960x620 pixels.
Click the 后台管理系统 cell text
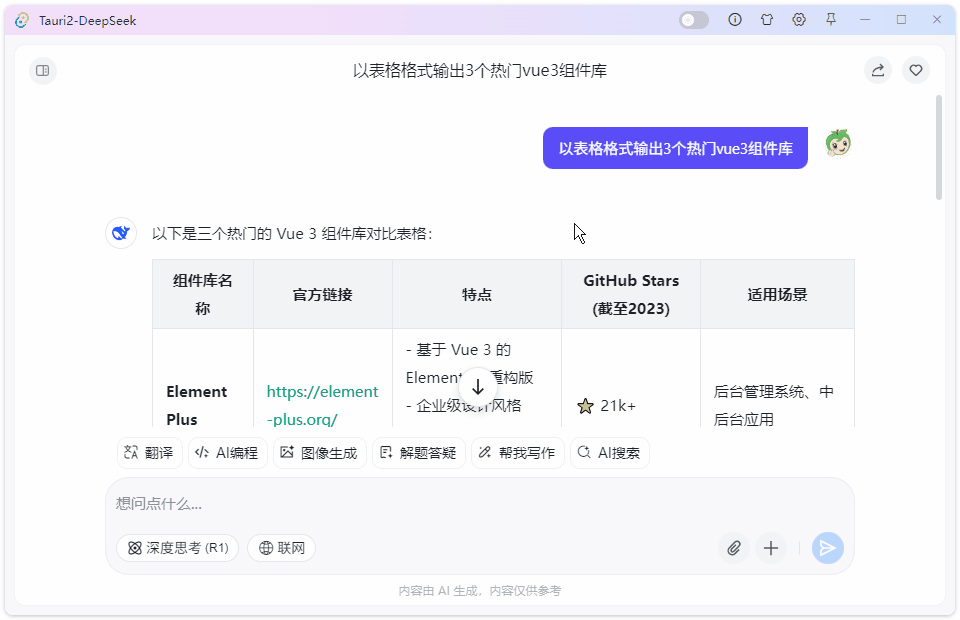click(x=774, y=405)
